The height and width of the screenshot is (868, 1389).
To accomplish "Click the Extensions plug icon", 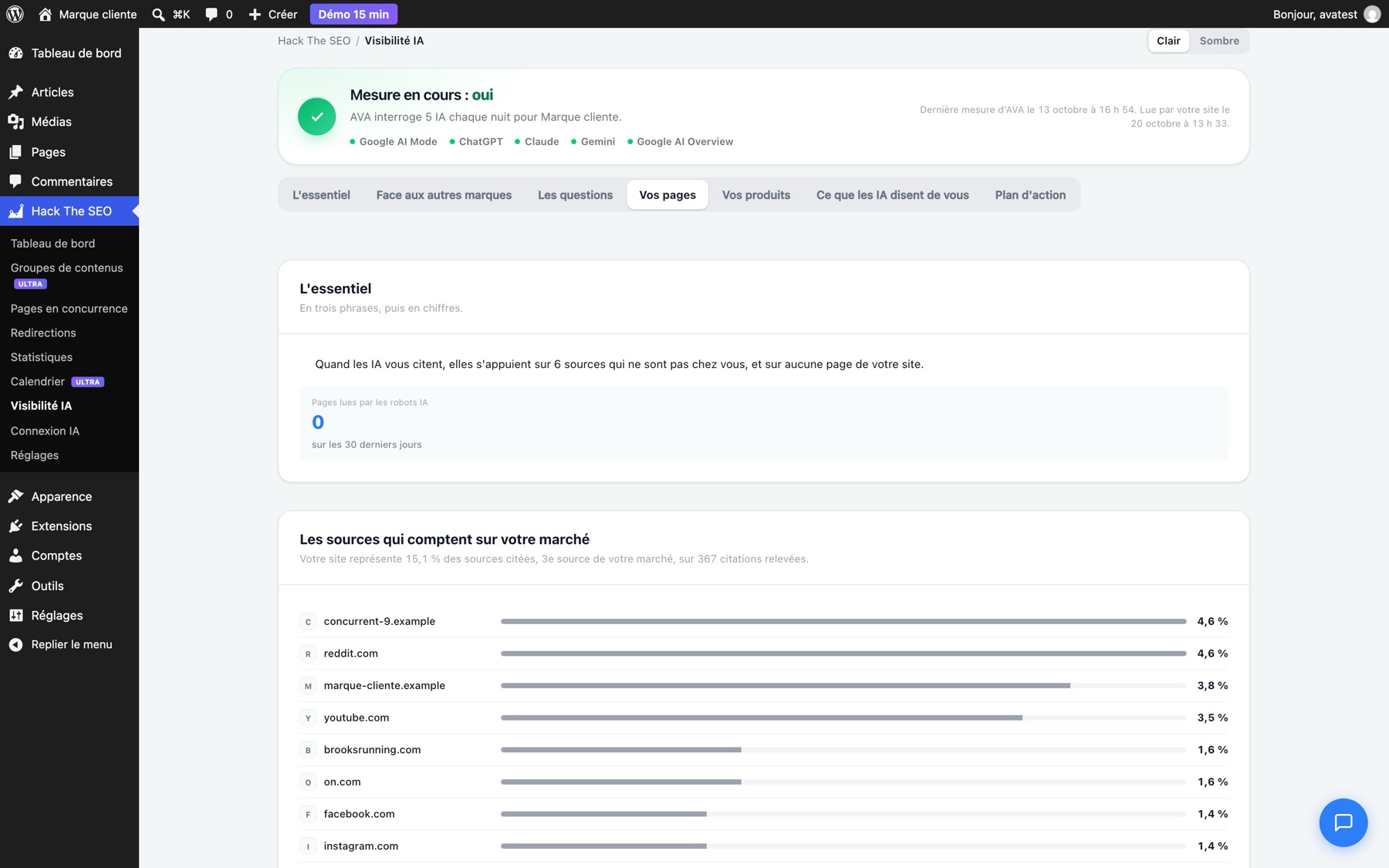I will coord(15,526).
